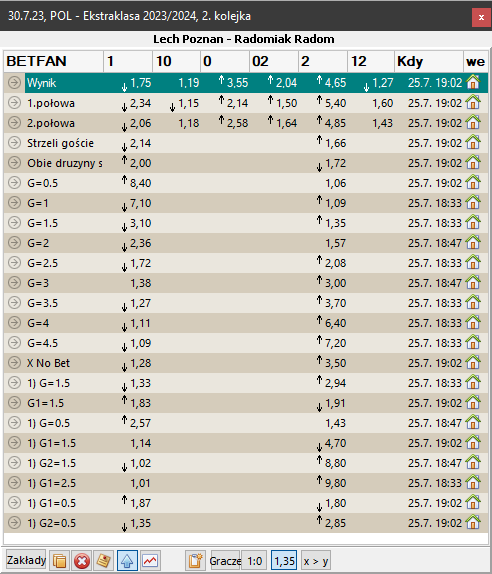The width and height of the screenshot is (492, 574).
Task: Select the odds 3,55 in the Wynik row
Action: click(237, 83)
